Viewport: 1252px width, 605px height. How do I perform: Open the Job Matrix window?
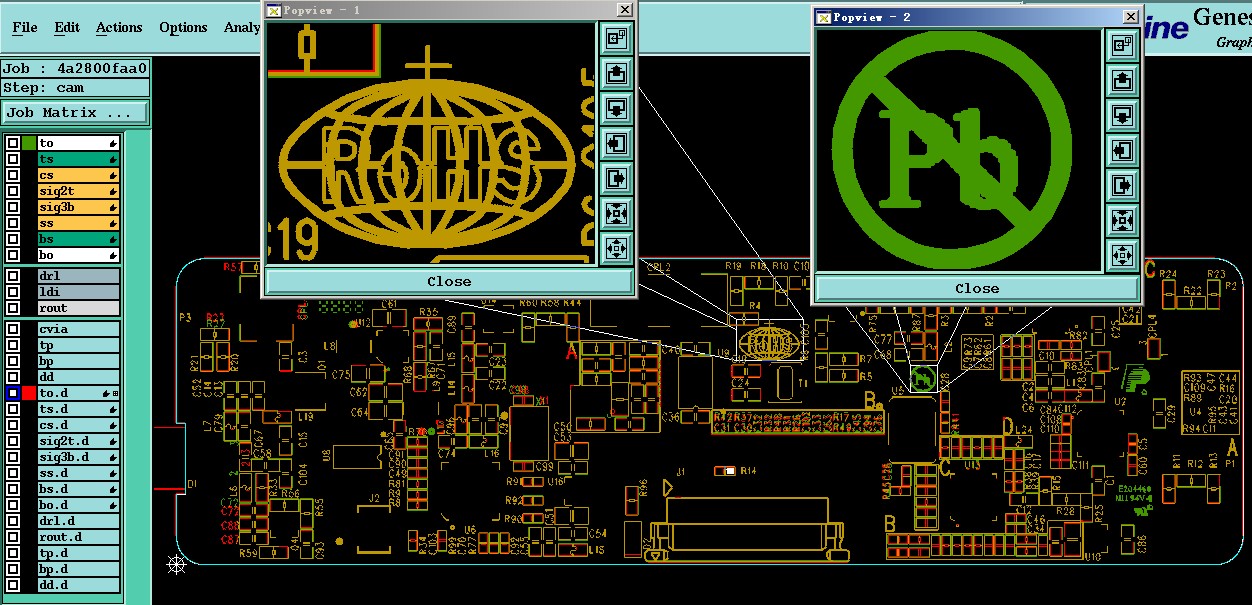point(75,112)
